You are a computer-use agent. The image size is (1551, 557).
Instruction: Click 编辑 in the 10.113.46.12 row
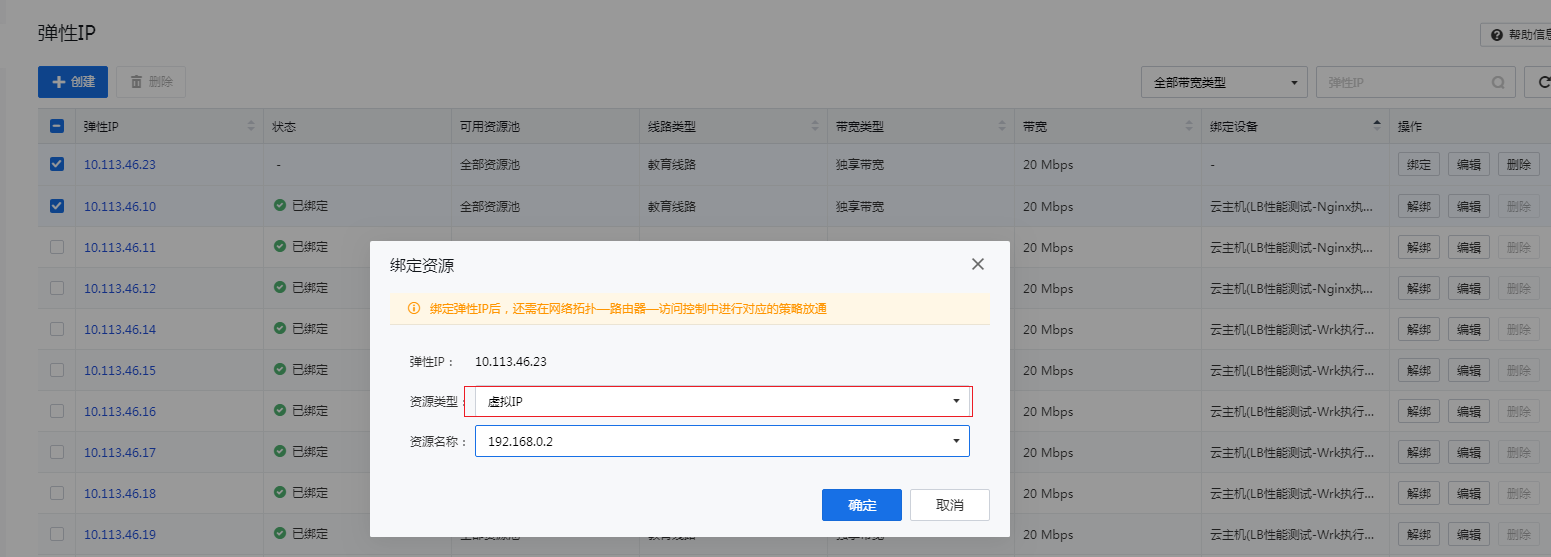(x=1469, y=288)
